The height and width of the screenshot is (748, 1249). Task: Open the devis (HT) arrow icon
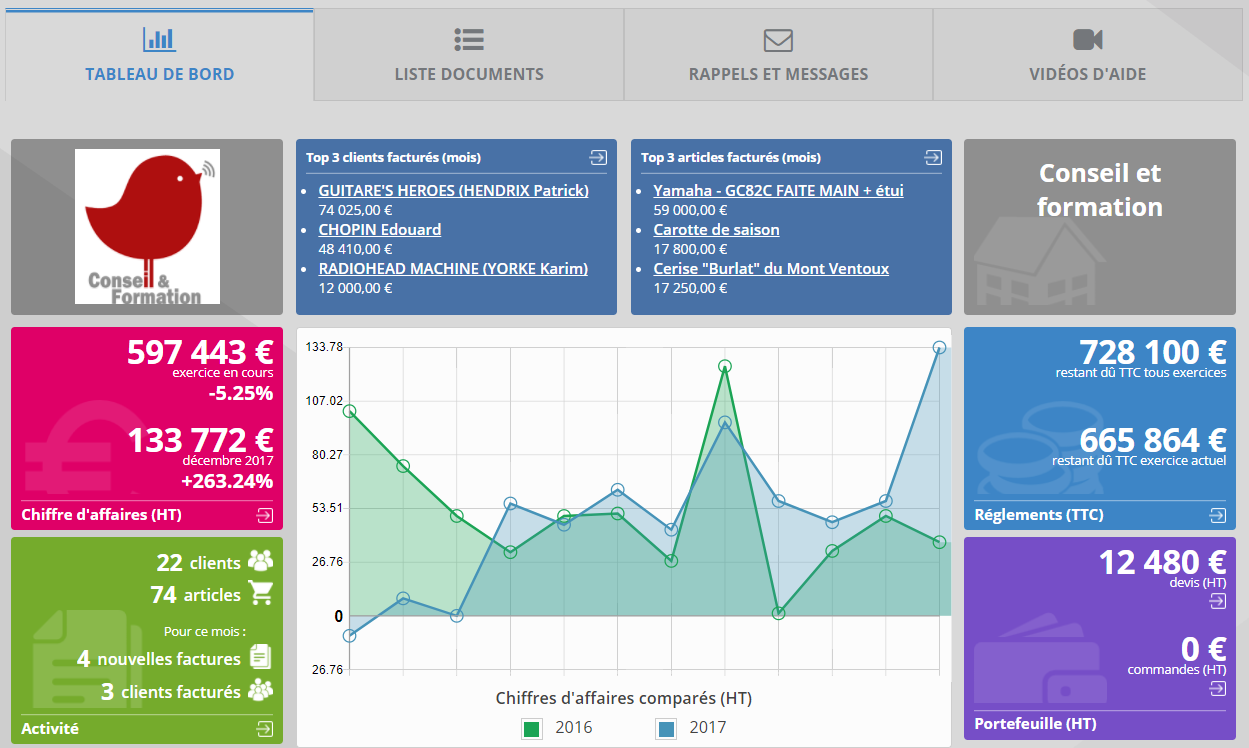(1217, 601)
